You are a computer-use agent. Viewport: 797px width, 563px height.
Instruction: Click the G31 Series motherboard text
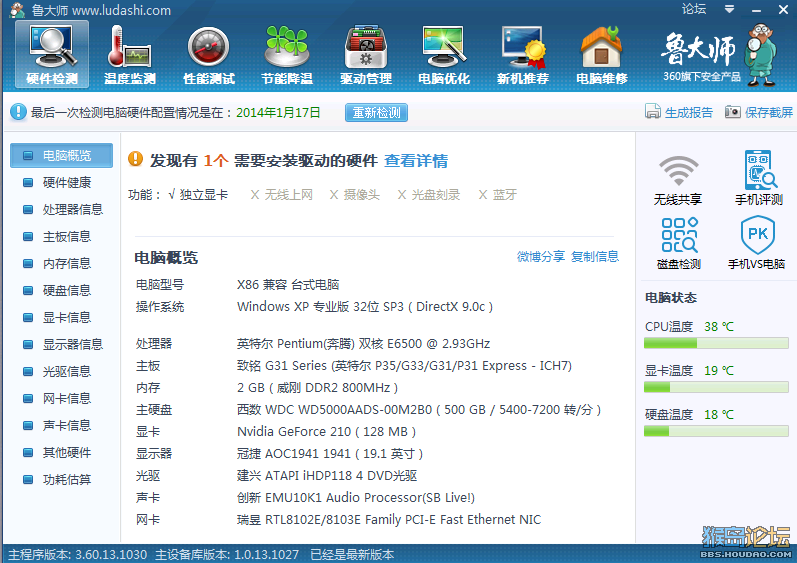click(404, 366)
